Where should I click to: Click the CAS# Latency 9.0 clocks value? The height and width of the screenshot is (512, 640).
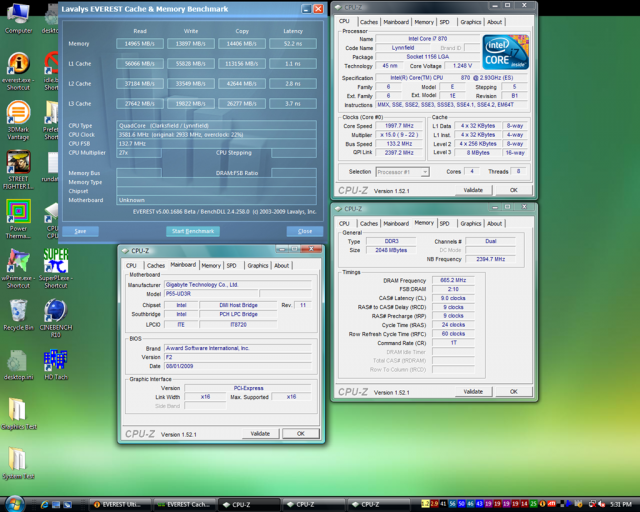click(453, 298)
